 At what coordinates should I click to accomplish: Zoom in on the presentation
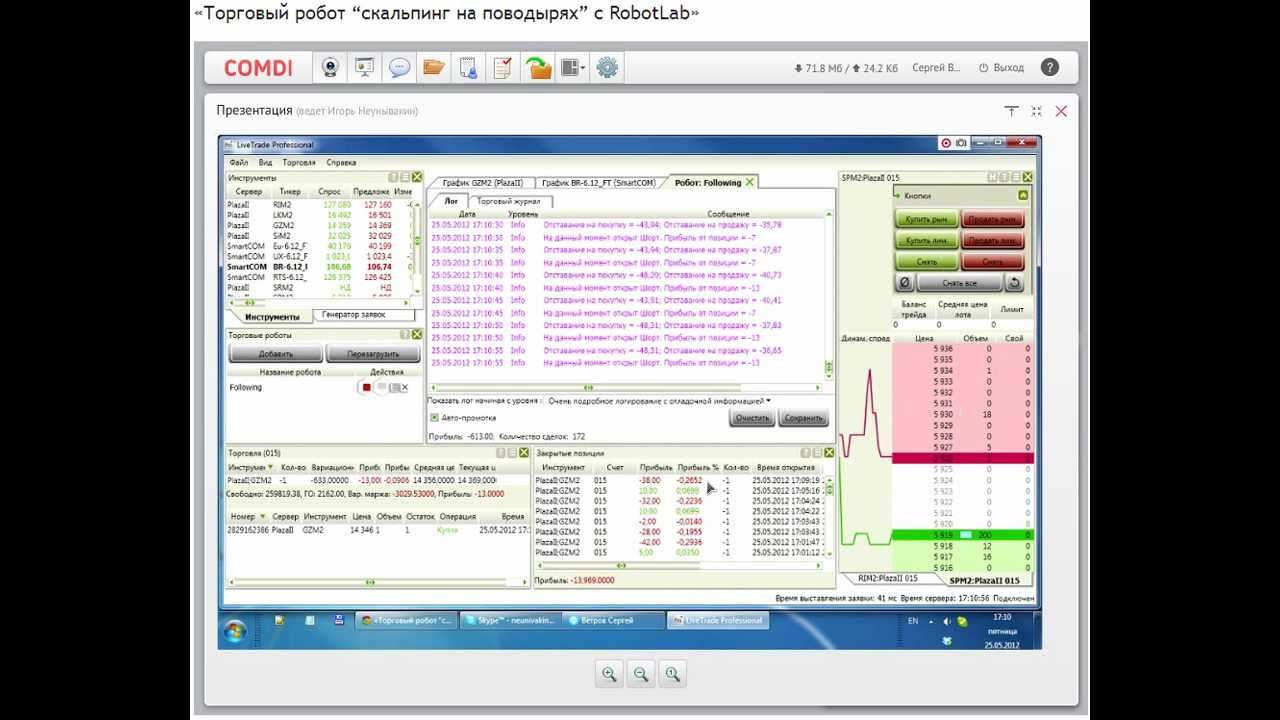click(609, 675)
